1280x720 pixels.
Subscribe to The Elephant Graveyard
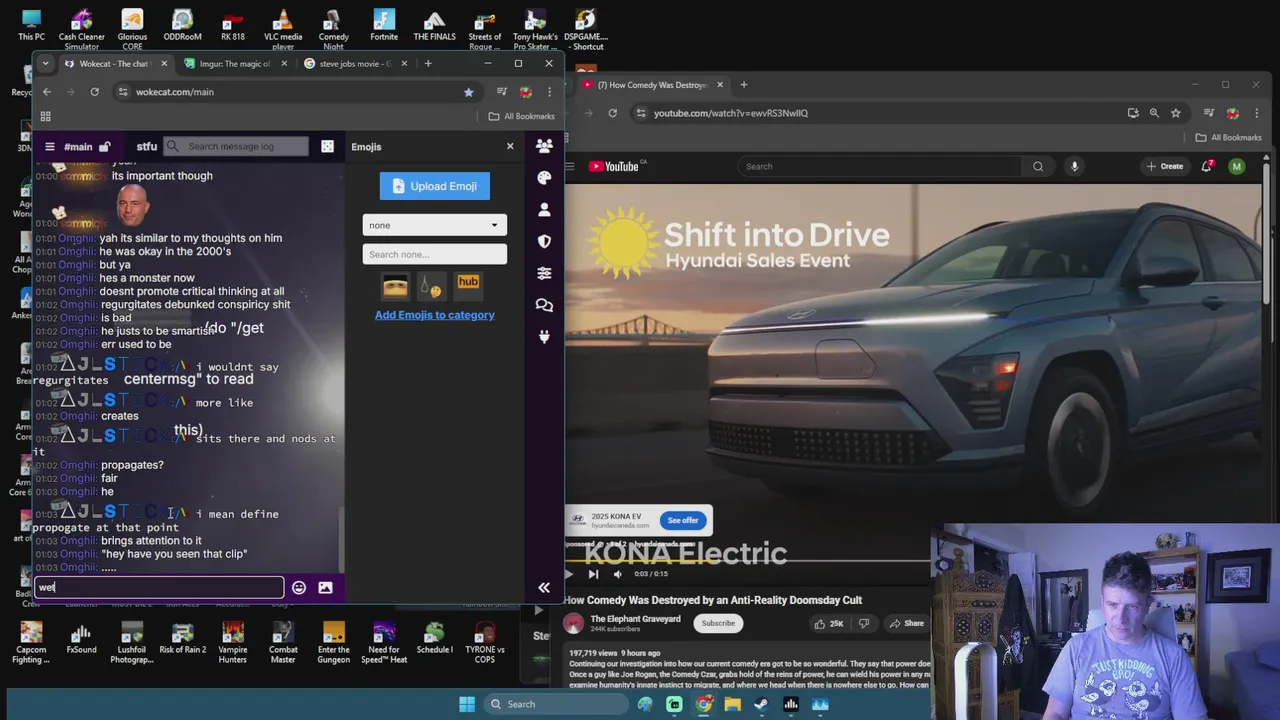718,623
